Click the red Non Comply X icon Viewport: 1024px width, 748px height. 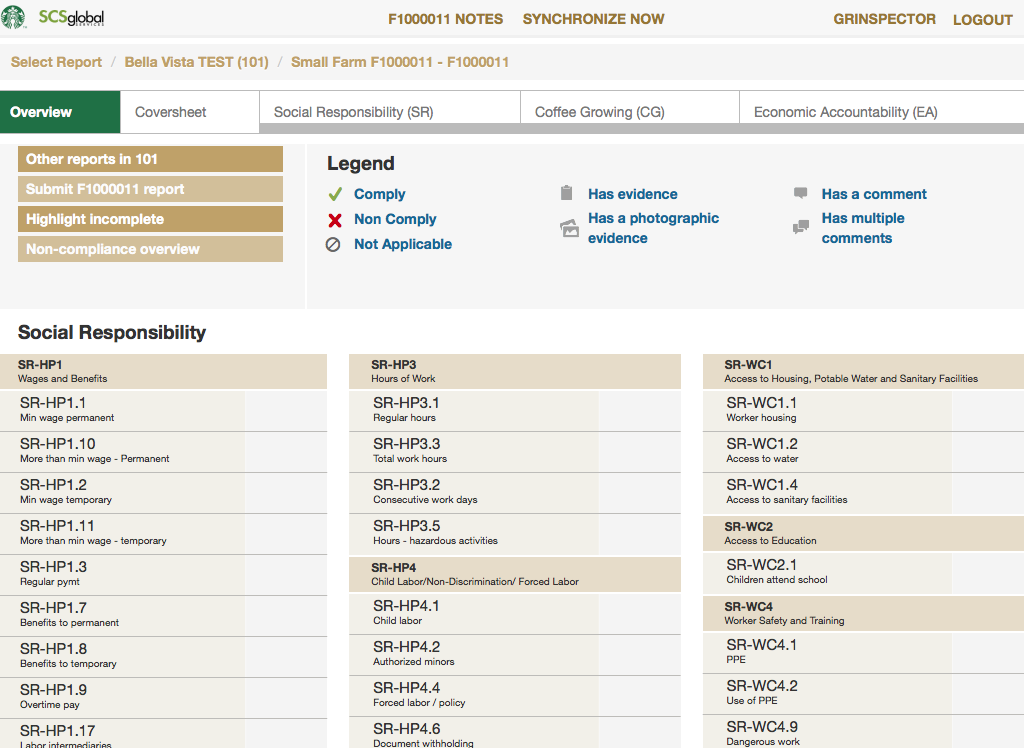tap(335, 220)
